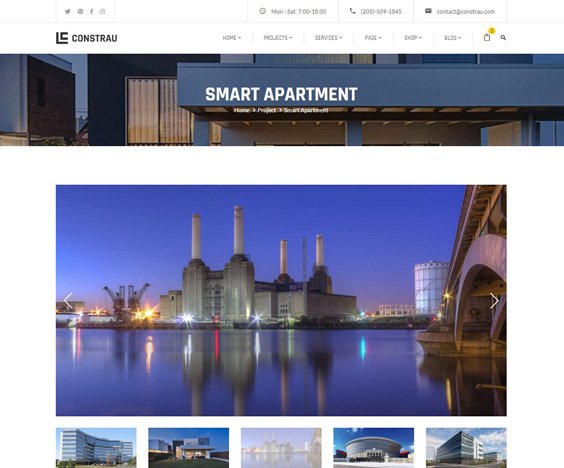
Task: Expand the Services dropdown menu
Action: point(328,38)
